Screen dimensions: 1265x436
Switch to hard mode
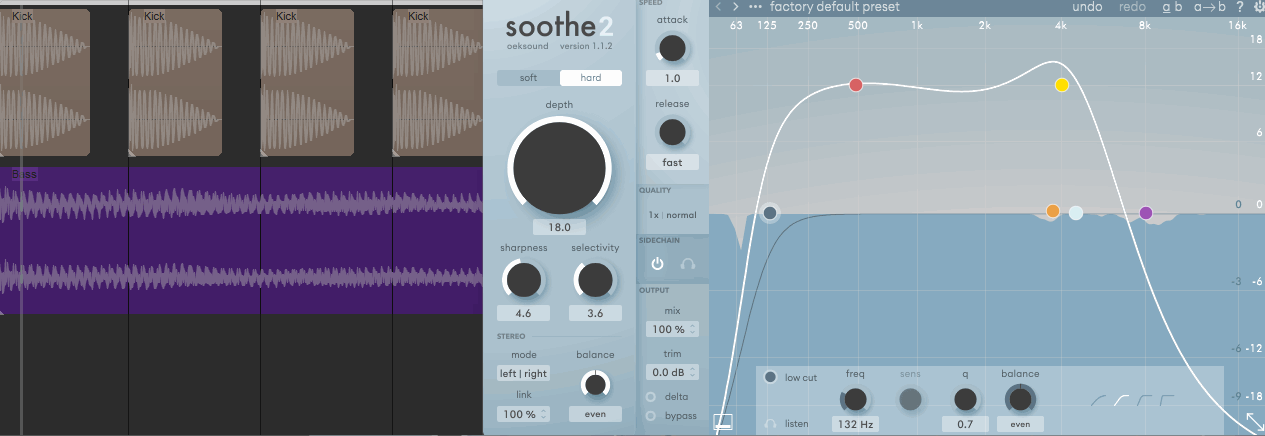pyautogui.click(x=591, y=78)
